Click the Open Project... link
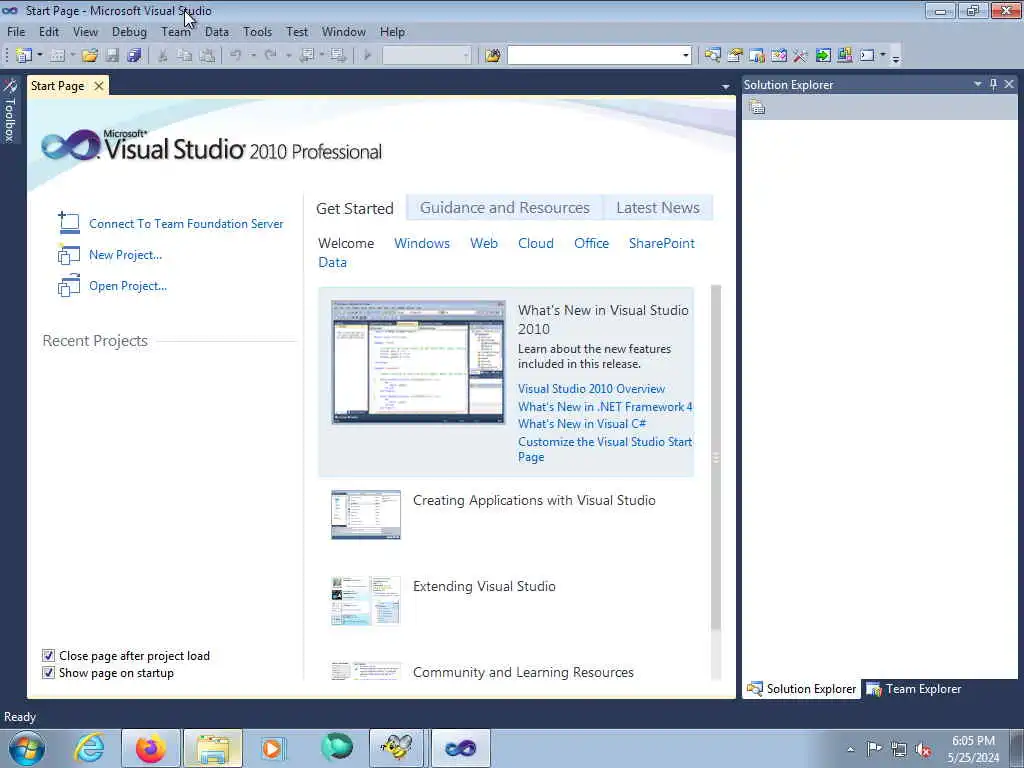This screenshot has height=768, width=1024. pos(128,285)
